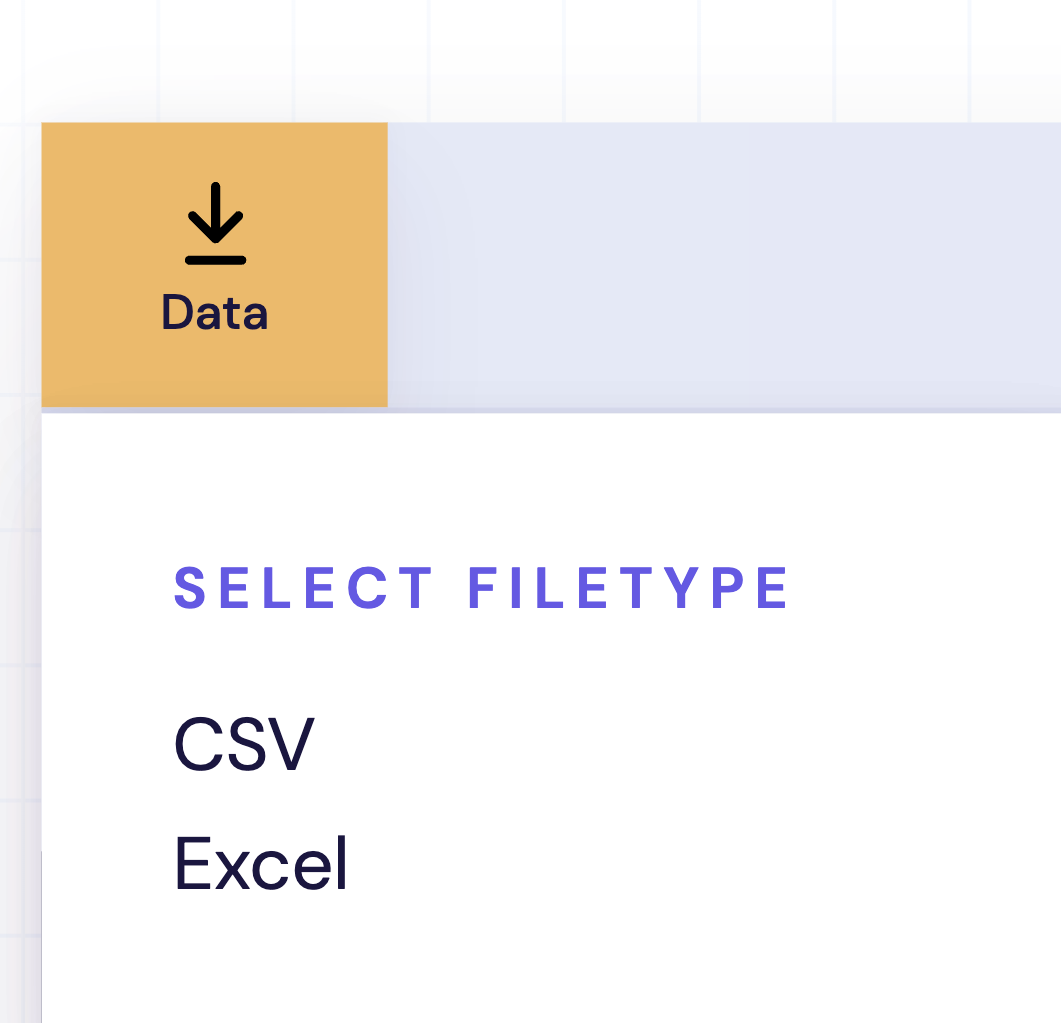Screen dimensions: 1061x1023
Task: Click the horizontal base line of download icon
Action: [215, 260]
